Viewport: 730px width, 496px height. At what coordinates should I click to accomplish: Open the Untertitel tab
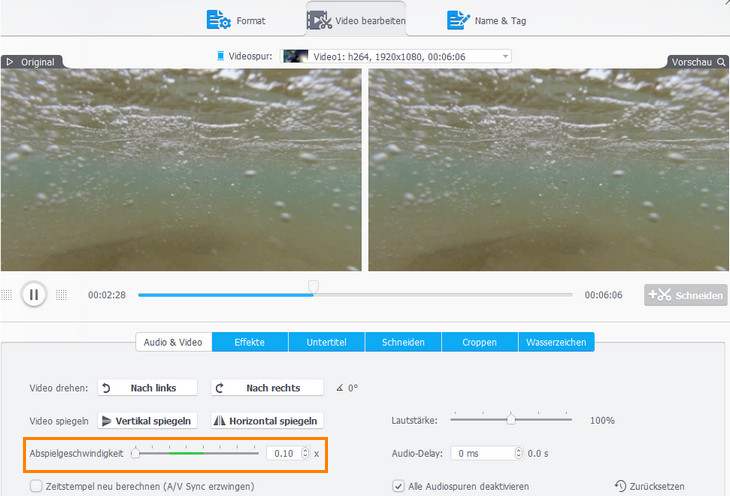pyautogui.click(x=327, y=342)
